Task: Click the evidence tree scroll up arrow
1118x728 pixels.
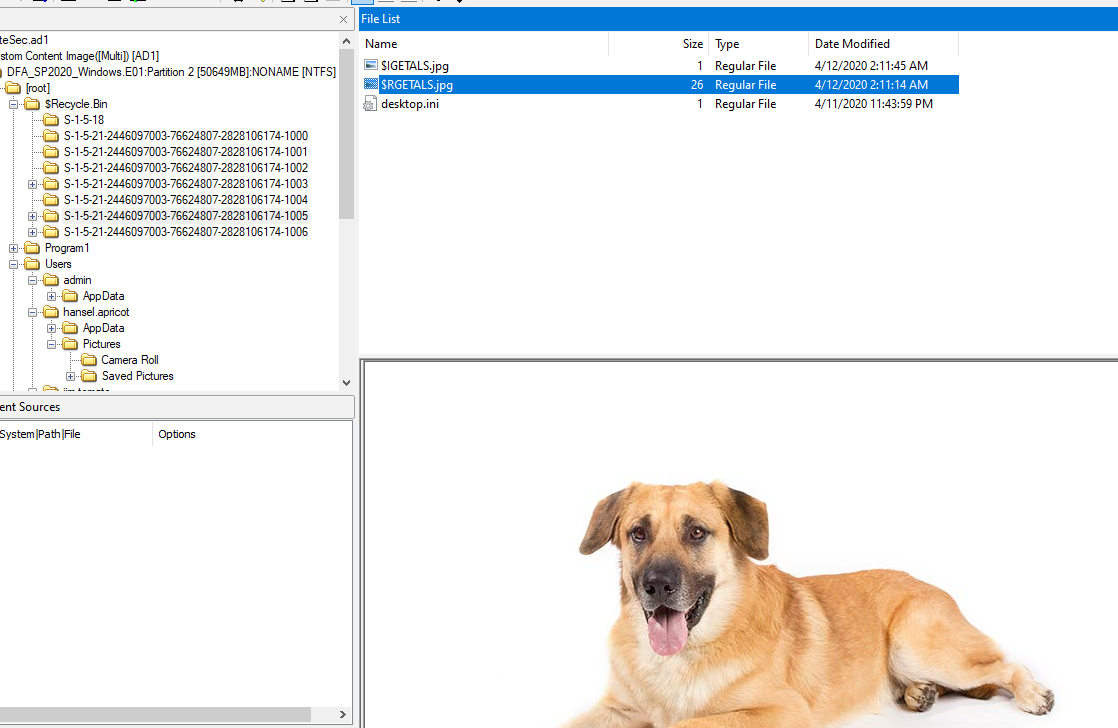Action: coord(347,41)
